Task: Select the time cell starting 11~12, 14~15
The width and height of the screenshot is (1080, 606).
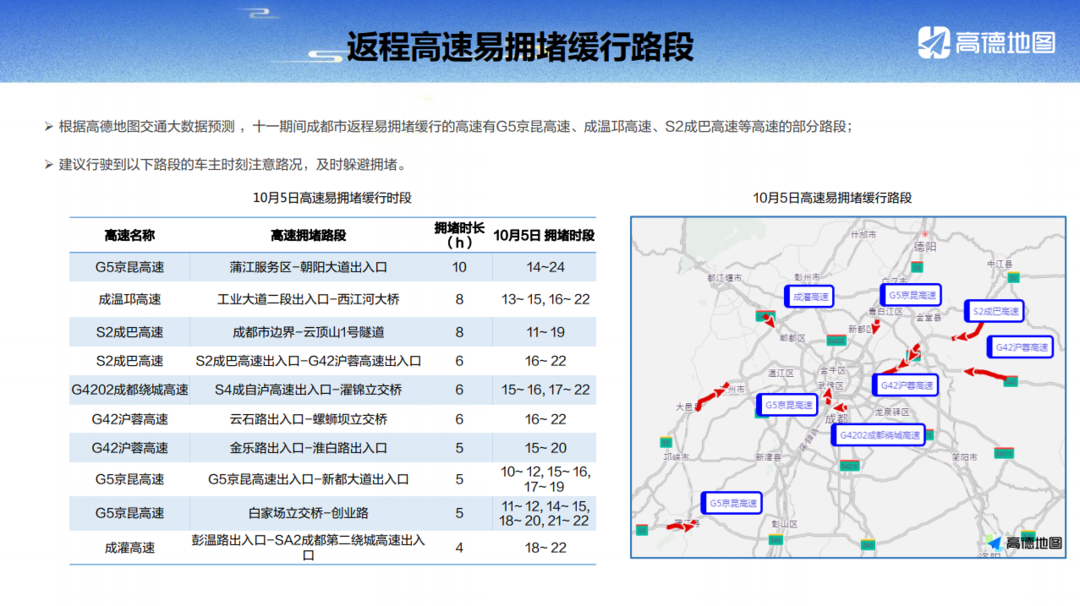Action: click(544, 513)
